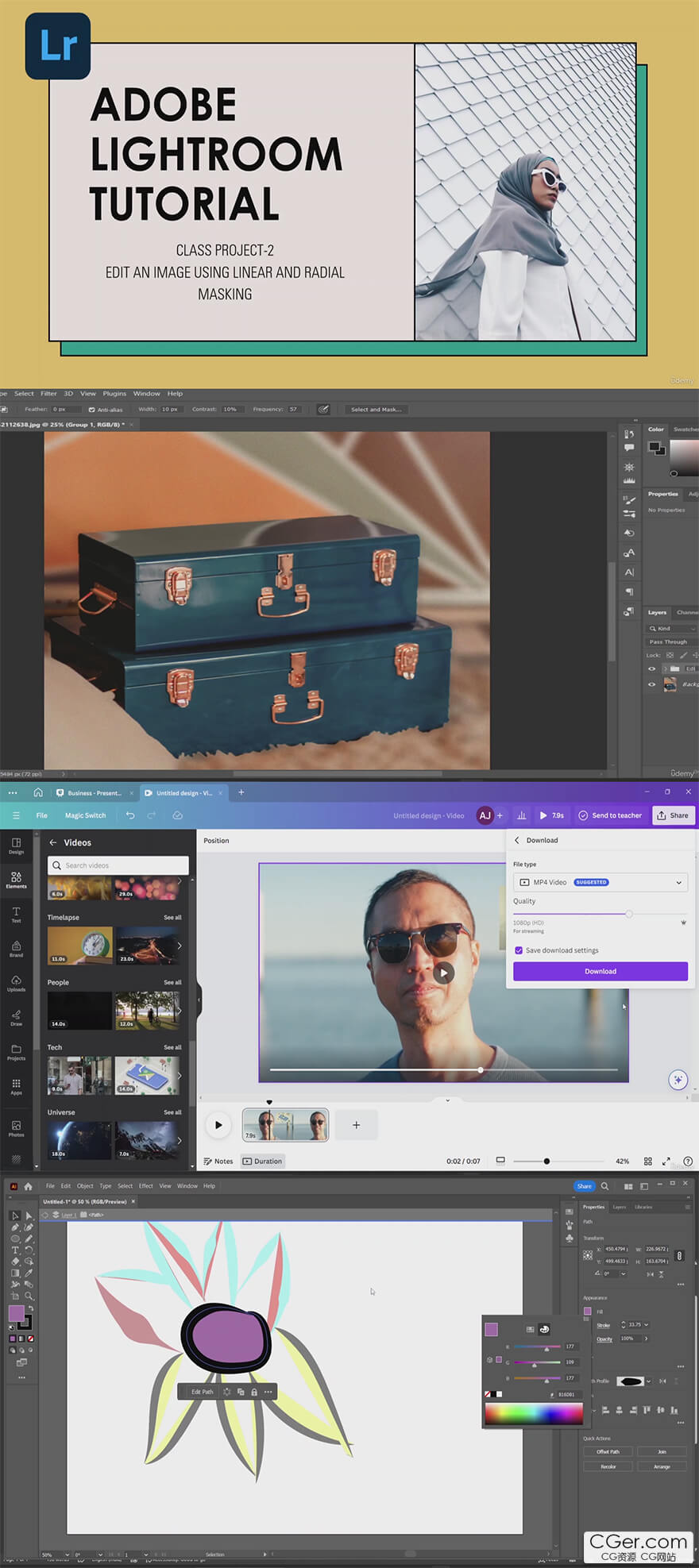
Task: Open Apps in Canva sidebar
Action: [x=16, y=1086]
